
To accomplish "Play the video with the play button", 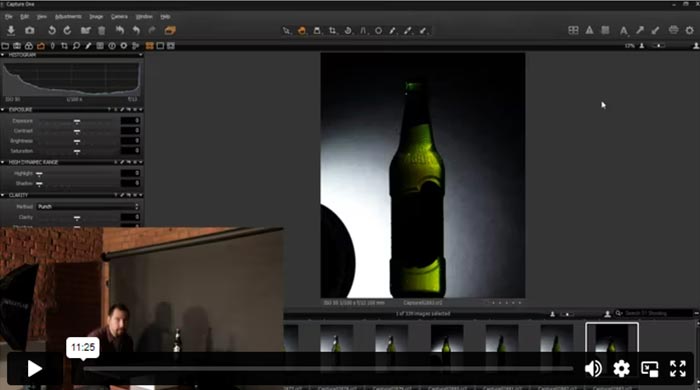I will [x=34, y=369].
